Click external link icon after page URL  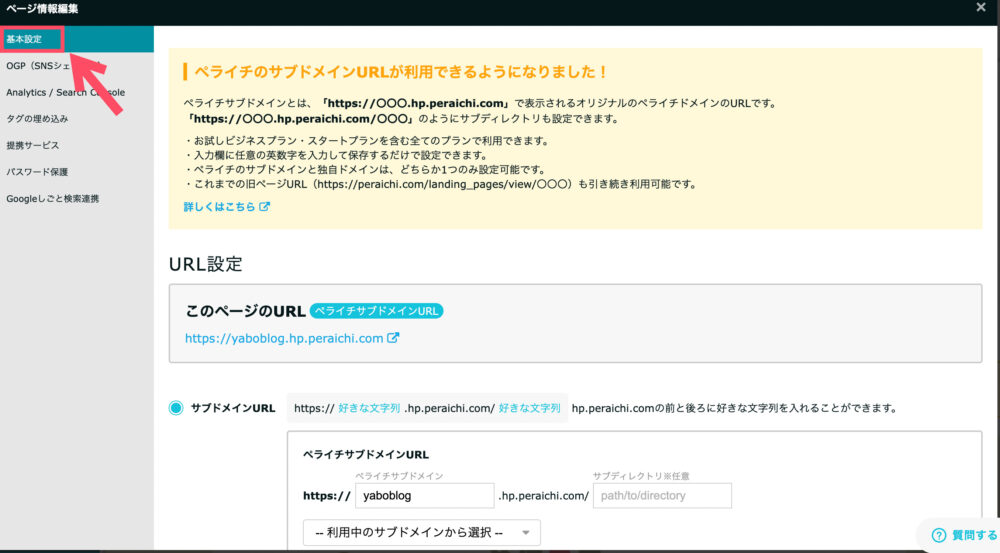pyautogui.click(x=393, y=338)
